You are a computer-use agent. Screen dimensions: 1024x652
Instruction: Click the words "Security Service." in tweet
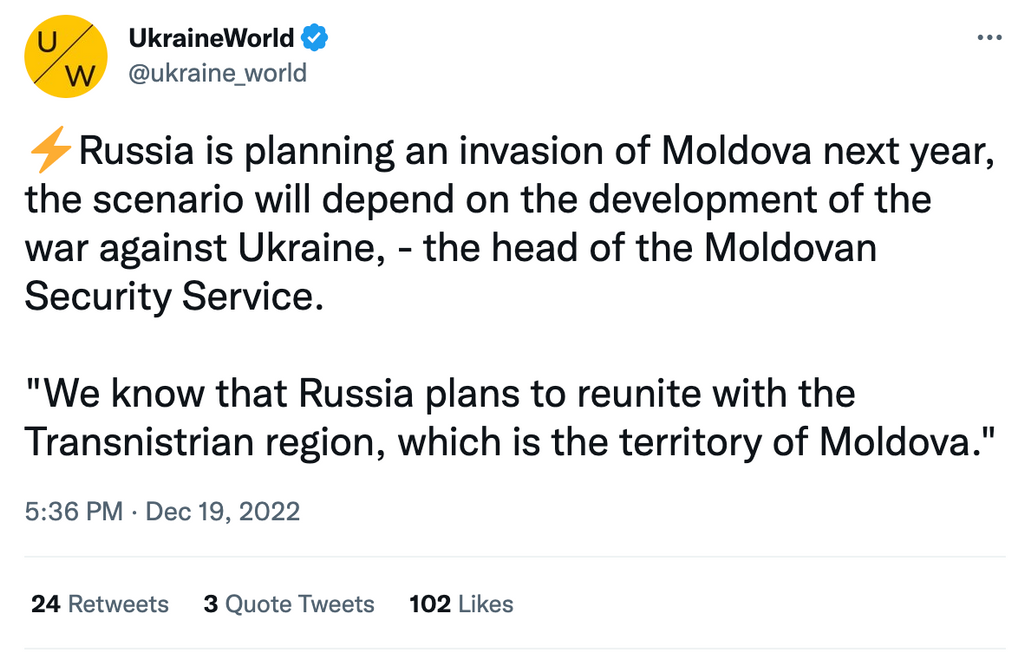pos(175,295)
